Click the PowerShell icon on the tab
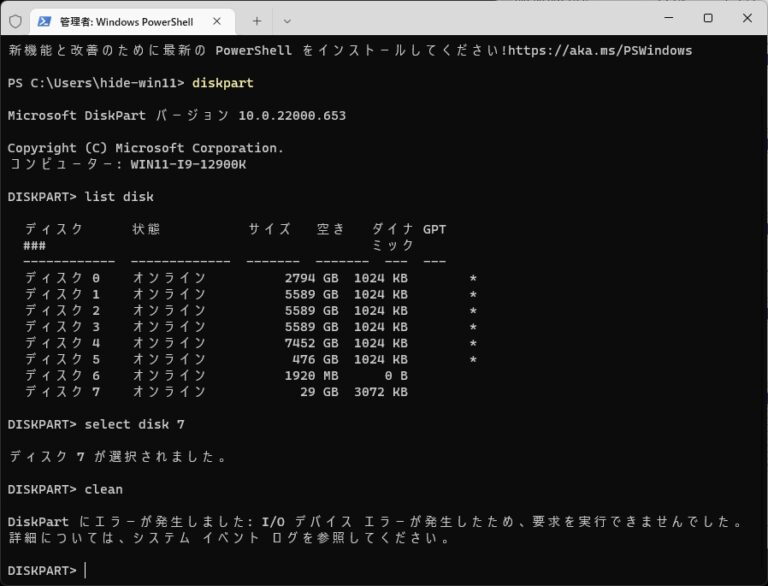 pyautogui.click(x=45, y=20)
